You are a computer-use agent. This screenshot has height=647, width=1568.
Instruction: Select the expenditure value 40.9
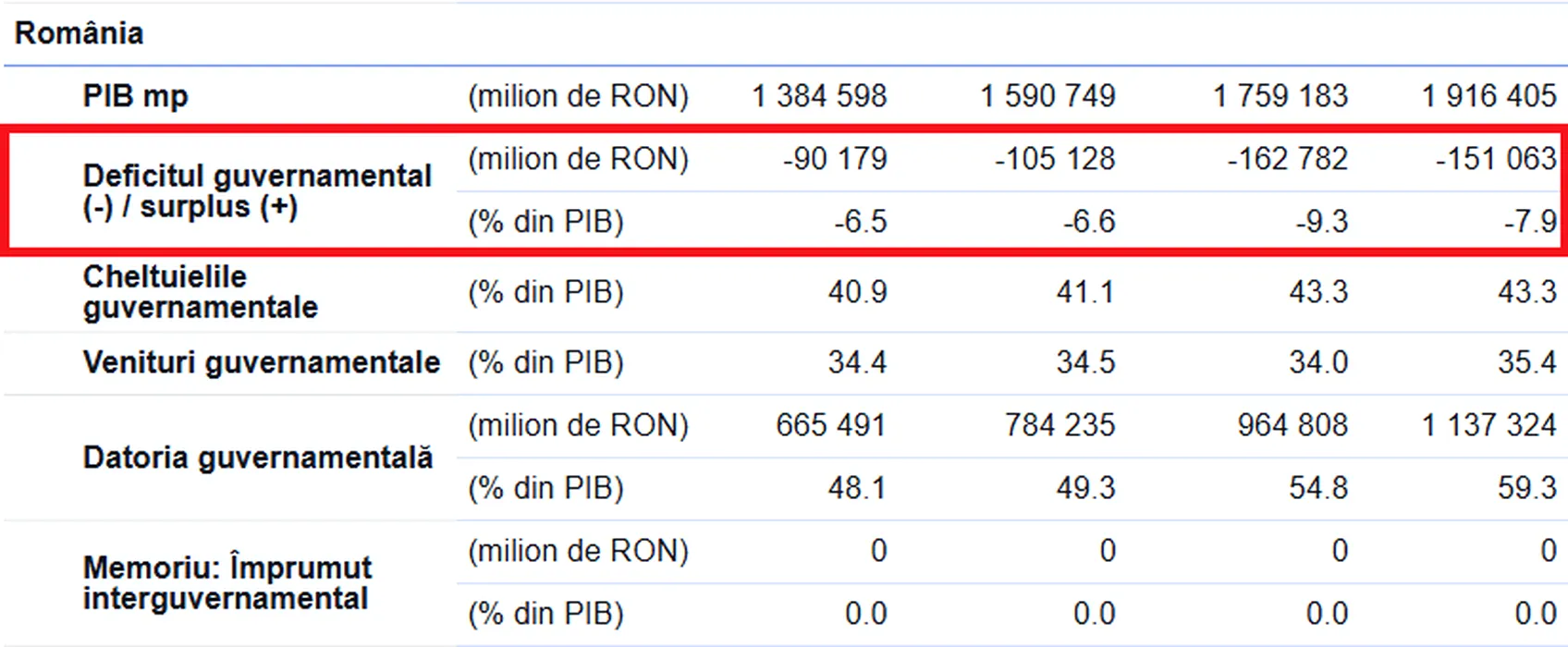click(857, 292)
